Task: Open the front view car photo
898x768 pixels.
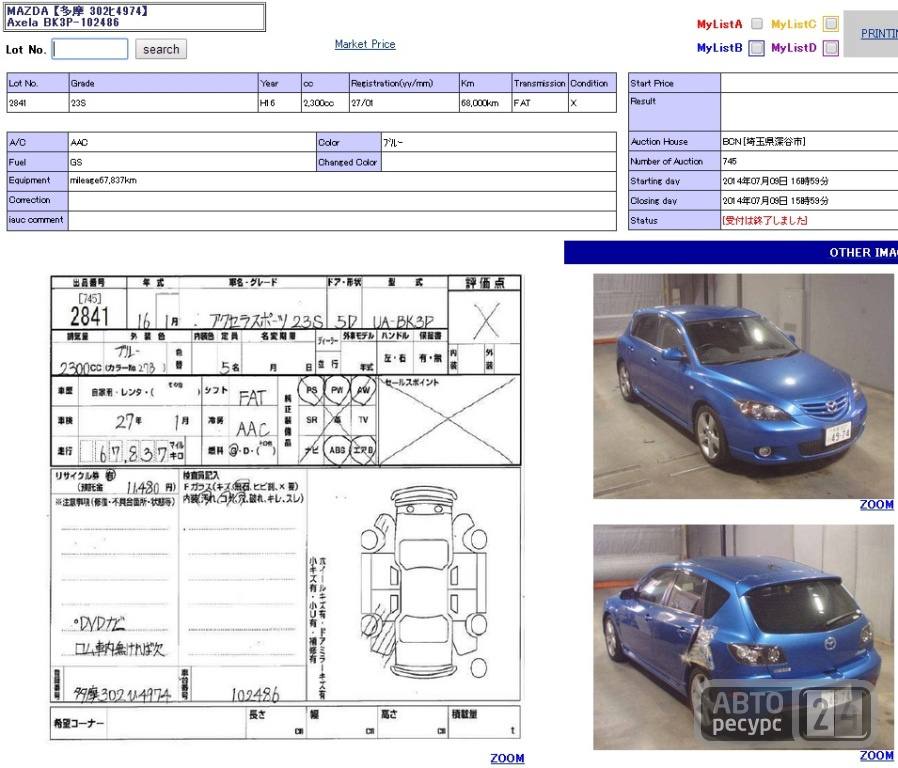Action: (743, 386)
